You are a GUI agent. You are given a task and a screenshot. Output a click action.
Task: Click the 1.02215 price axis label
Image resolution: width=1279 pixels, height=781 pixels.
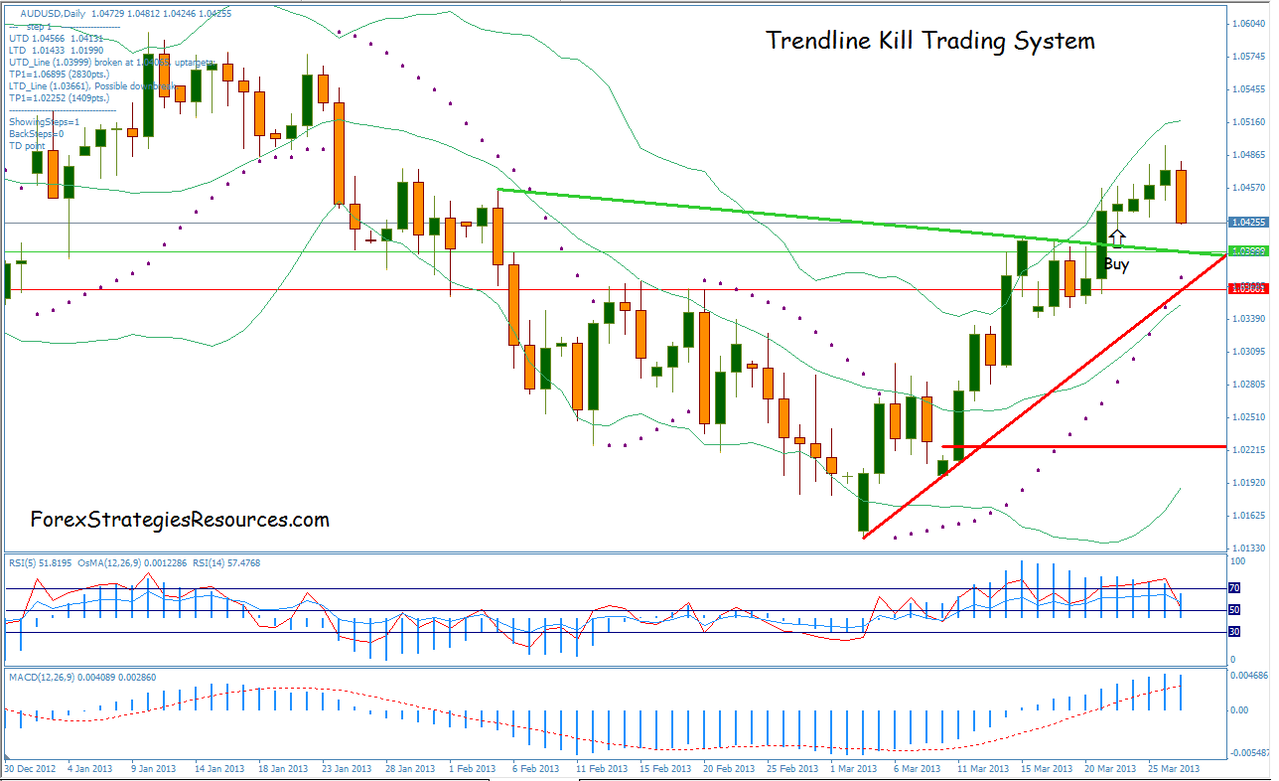pyautogui.click(x=1249, y=450)
